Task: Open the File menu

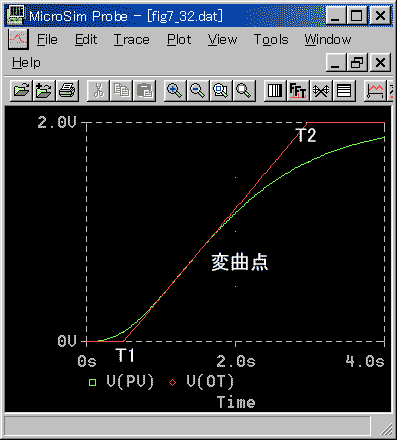Action: click(x=47, y=40)
